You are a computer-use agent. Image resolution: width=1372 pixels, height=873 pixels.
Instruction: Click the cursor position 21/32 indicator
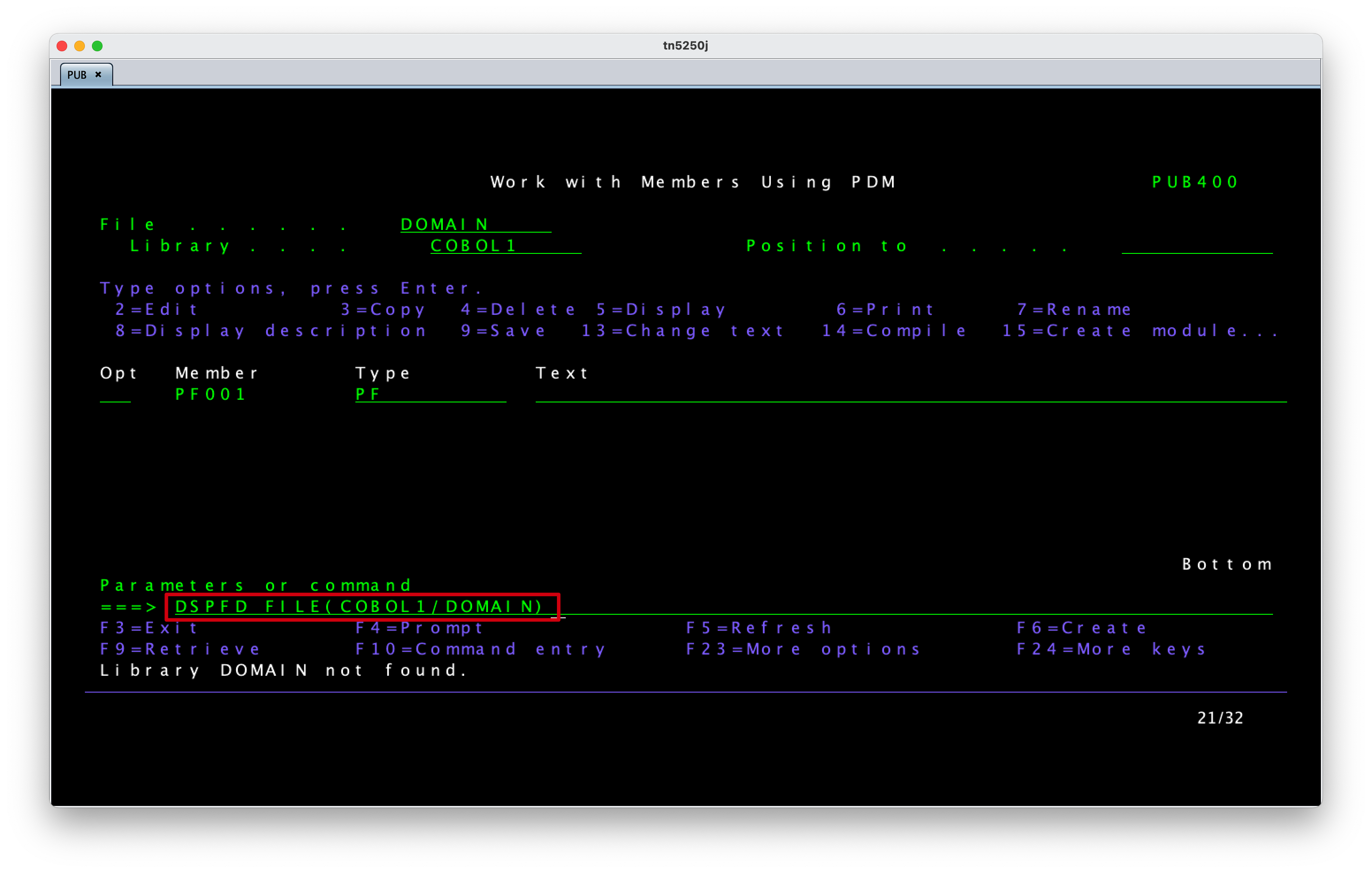tap(1220, 718)
